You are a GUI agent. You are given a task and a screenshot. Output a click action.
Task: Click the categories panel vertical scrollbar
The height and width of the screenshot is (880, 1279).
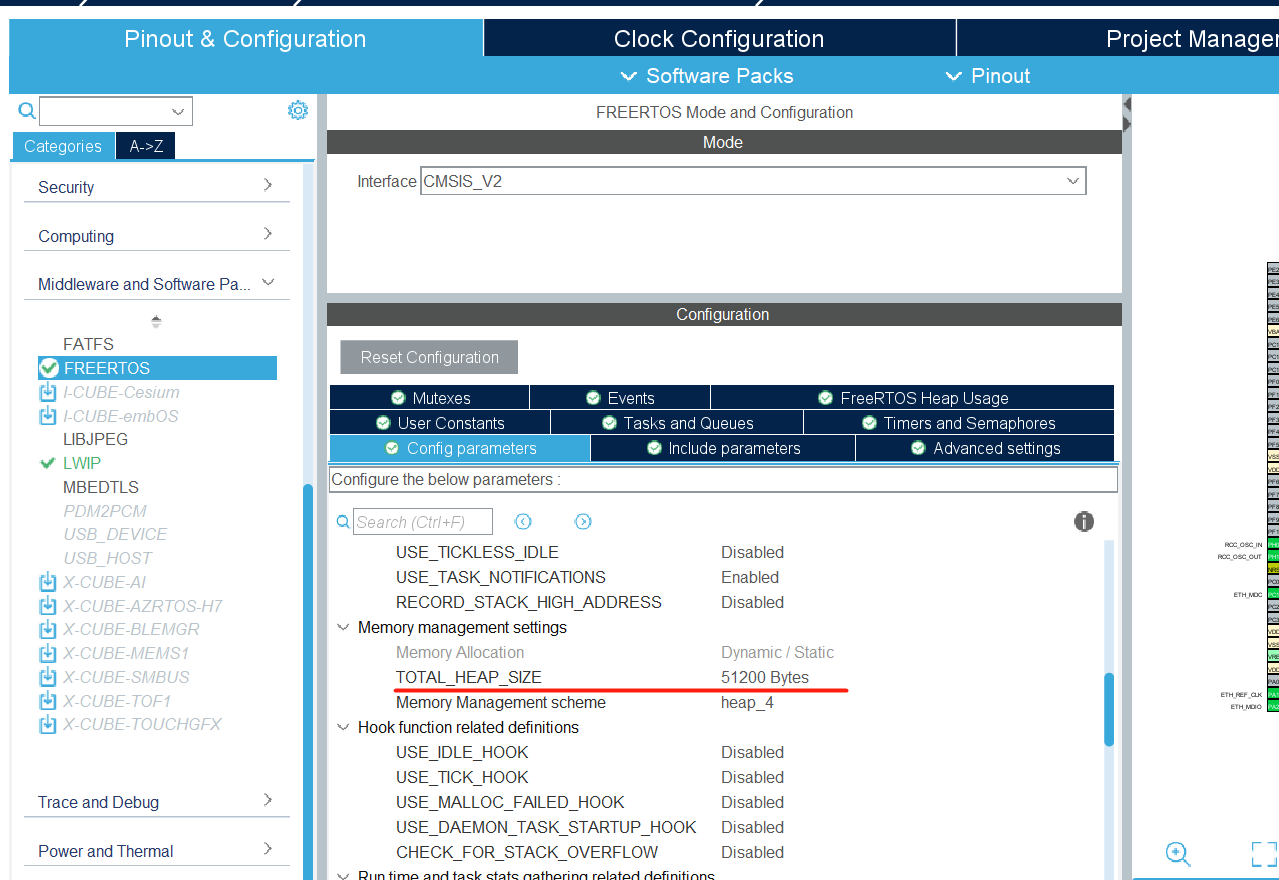[308, 682]
